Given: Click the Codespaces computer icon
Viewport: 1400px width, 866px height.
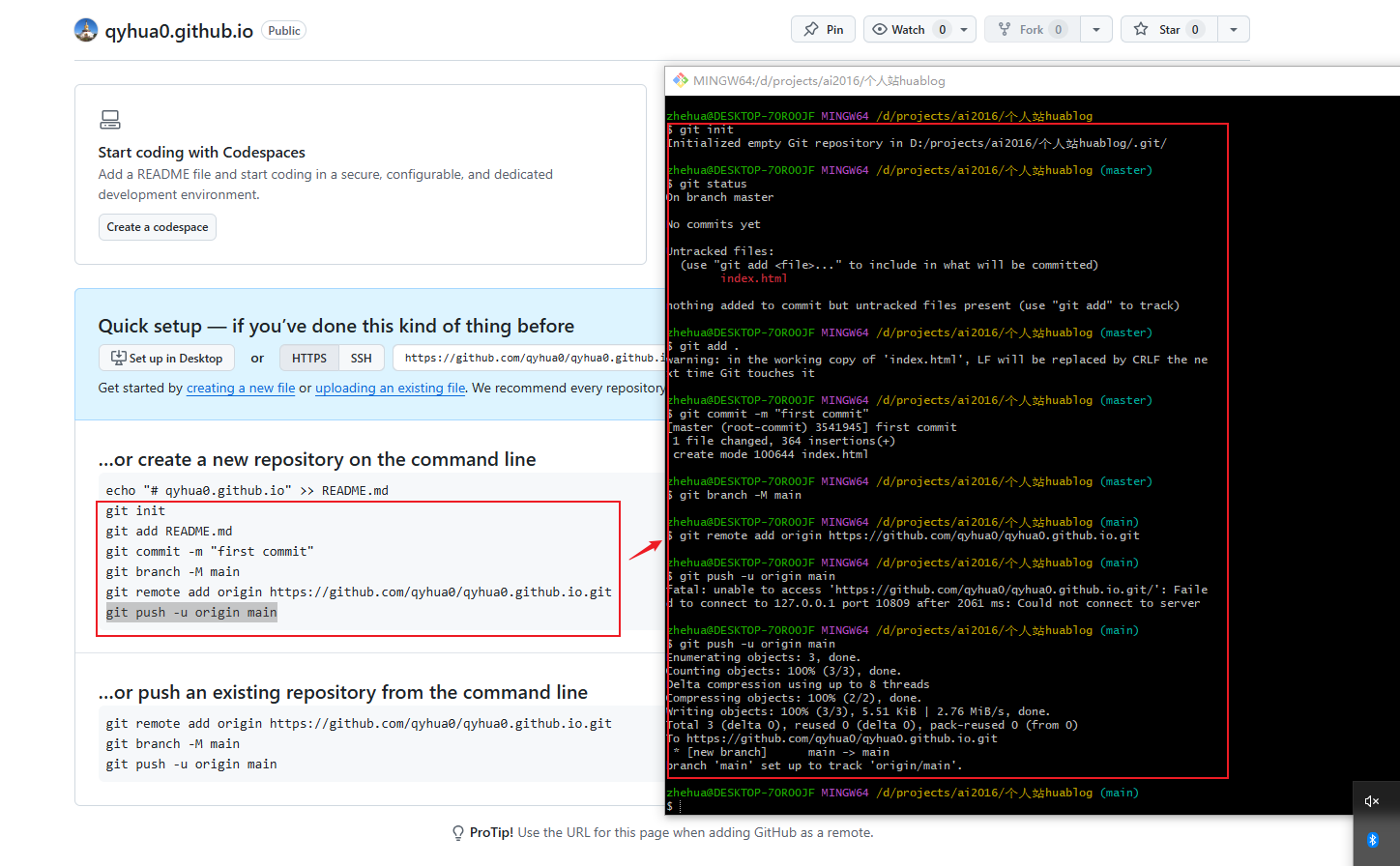Looking at the screenshot, I should (110, 120).
